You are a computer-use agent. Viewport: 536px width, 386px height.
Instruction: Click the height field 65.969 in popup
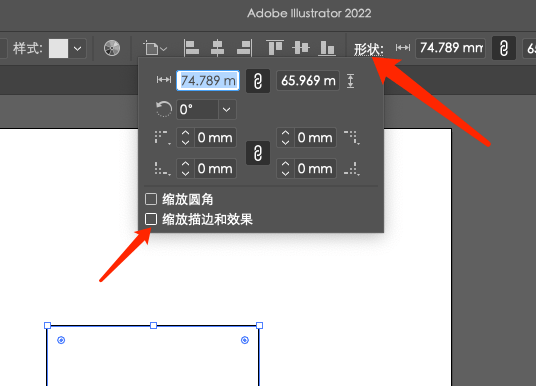308,81
